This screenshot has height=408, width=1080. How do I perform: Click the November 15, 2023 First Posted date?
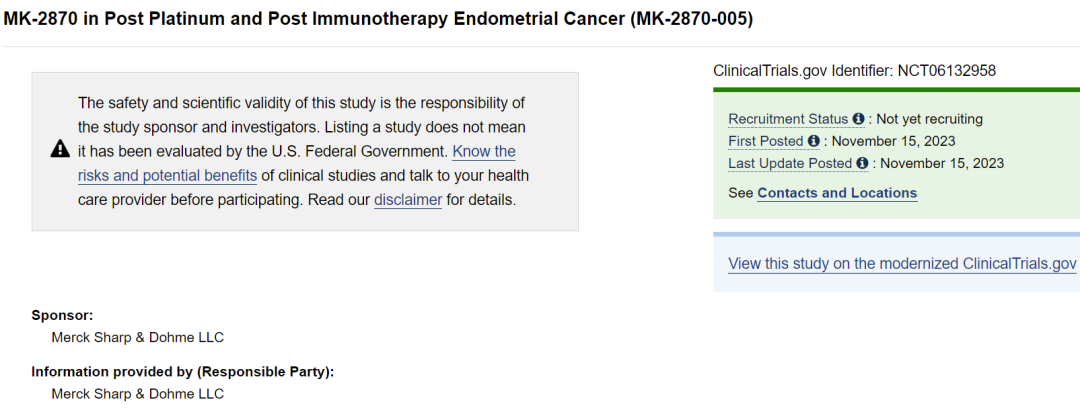point(893,141)
